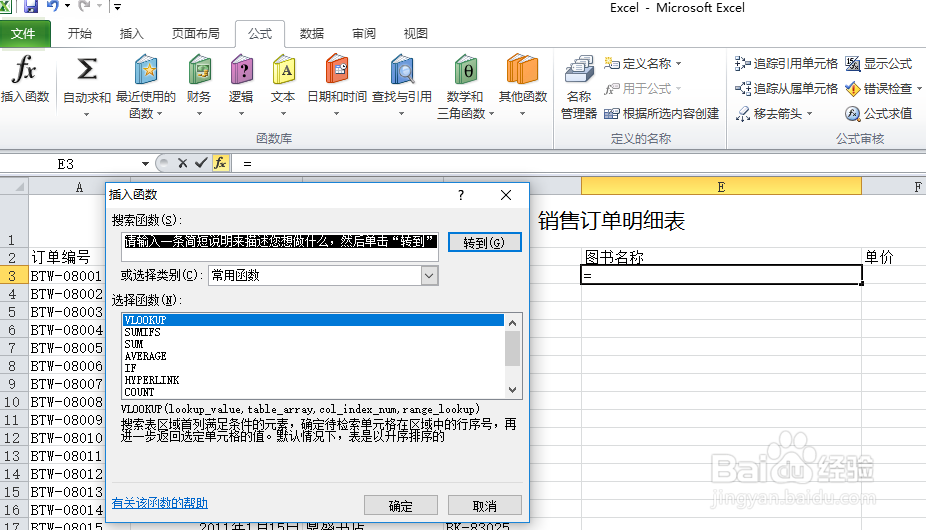Expand the Remove Arrows dropdown arrow
926x530 pixels.
(809, 113)
